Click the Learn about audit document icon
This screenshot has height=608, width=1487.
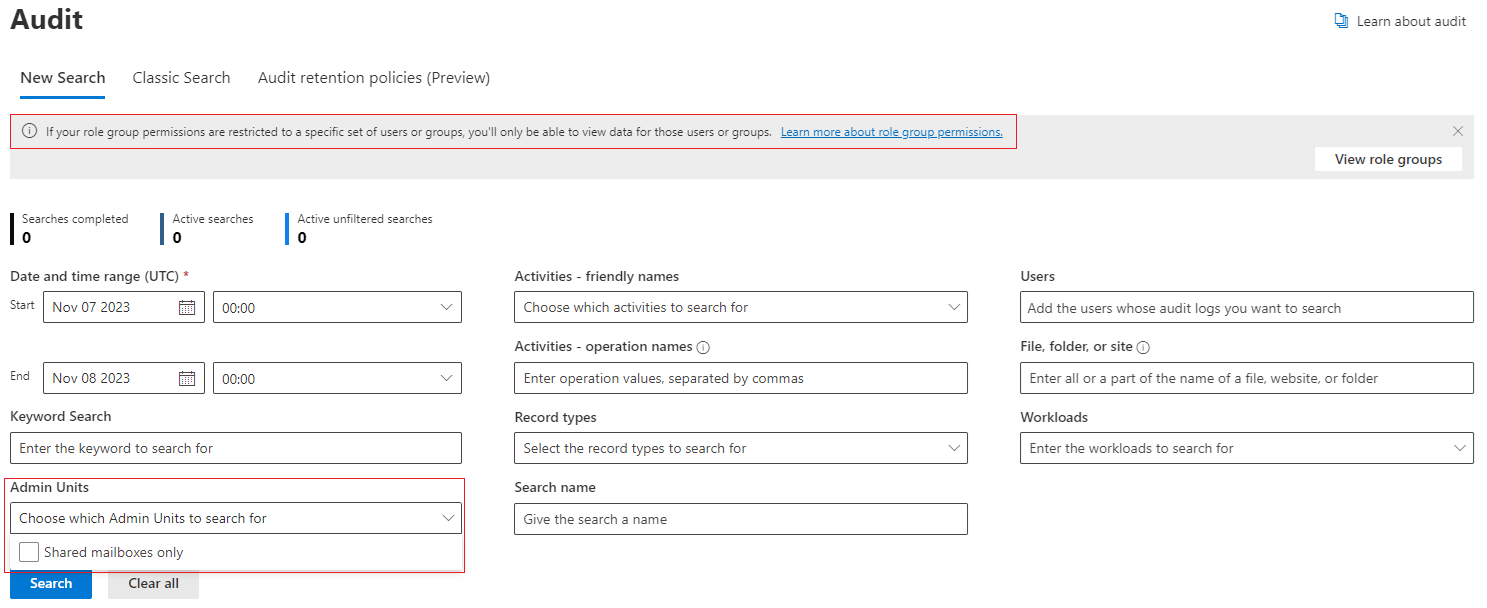click(x=1341, y=21)
